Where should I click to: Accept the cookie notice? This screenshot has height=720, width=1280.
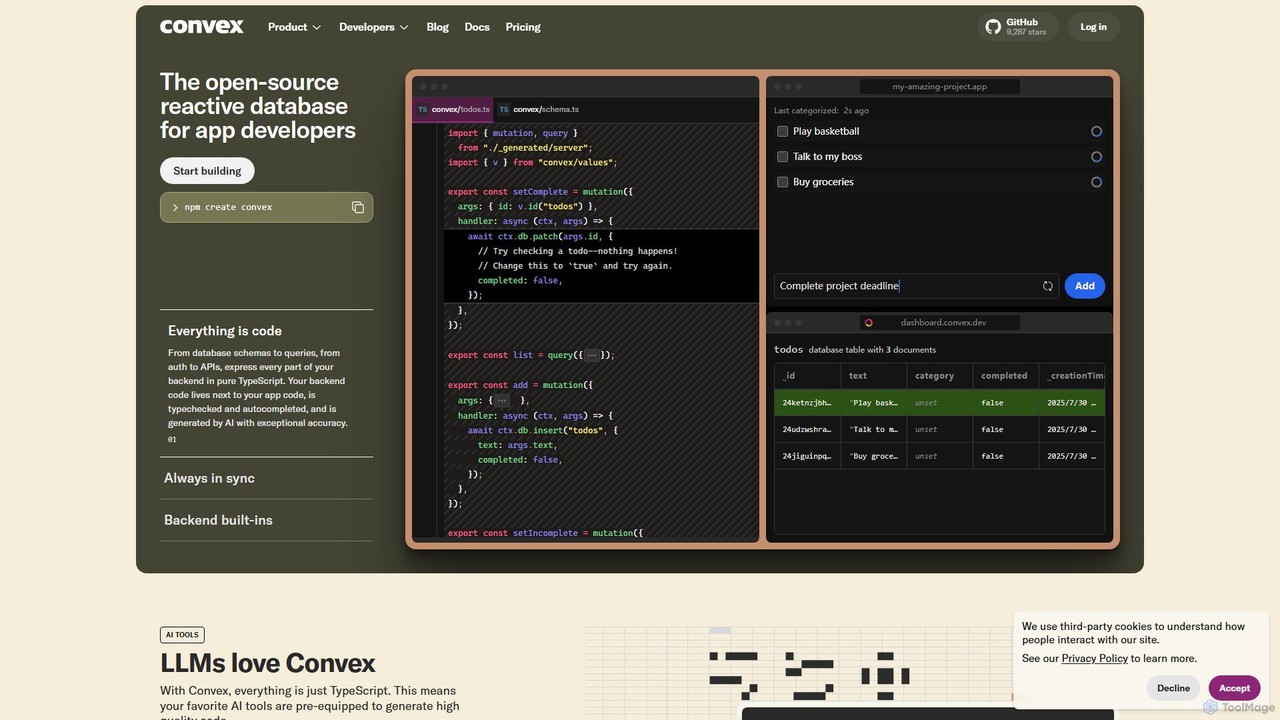(x=1234, y=688)
